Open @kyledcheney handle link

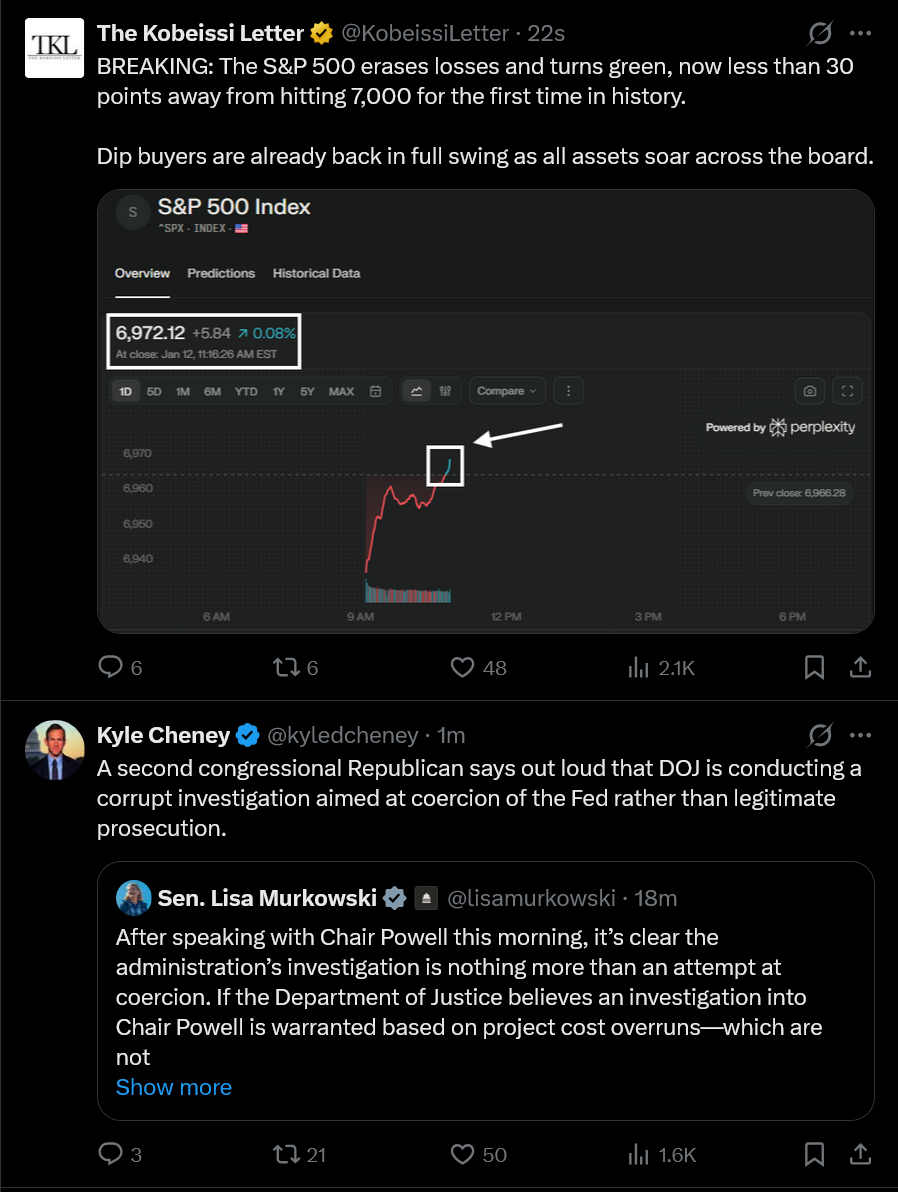tap(343, 735)
